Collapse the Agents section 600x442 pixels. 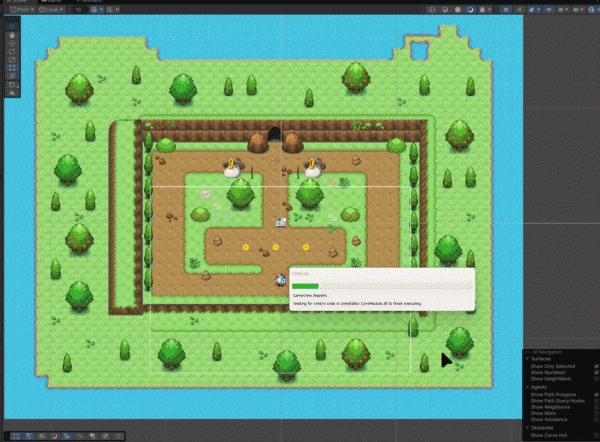coord(528,387)
